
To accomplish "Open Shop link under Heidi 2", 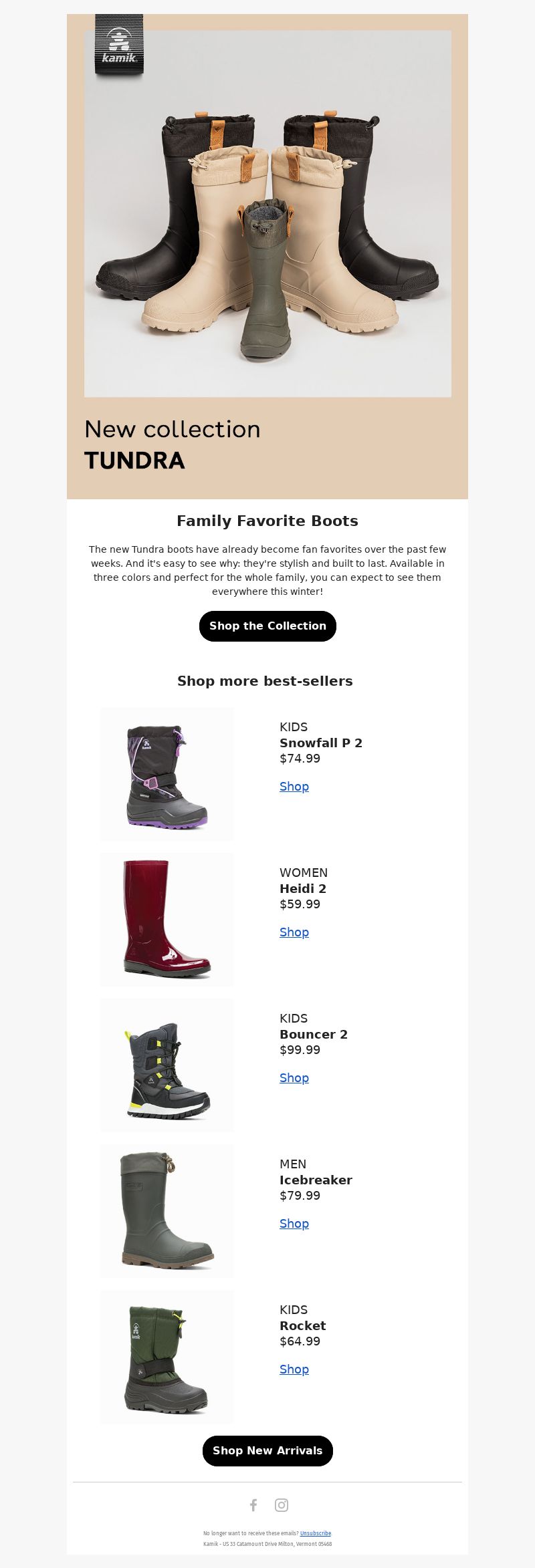I will pos(294,932).
